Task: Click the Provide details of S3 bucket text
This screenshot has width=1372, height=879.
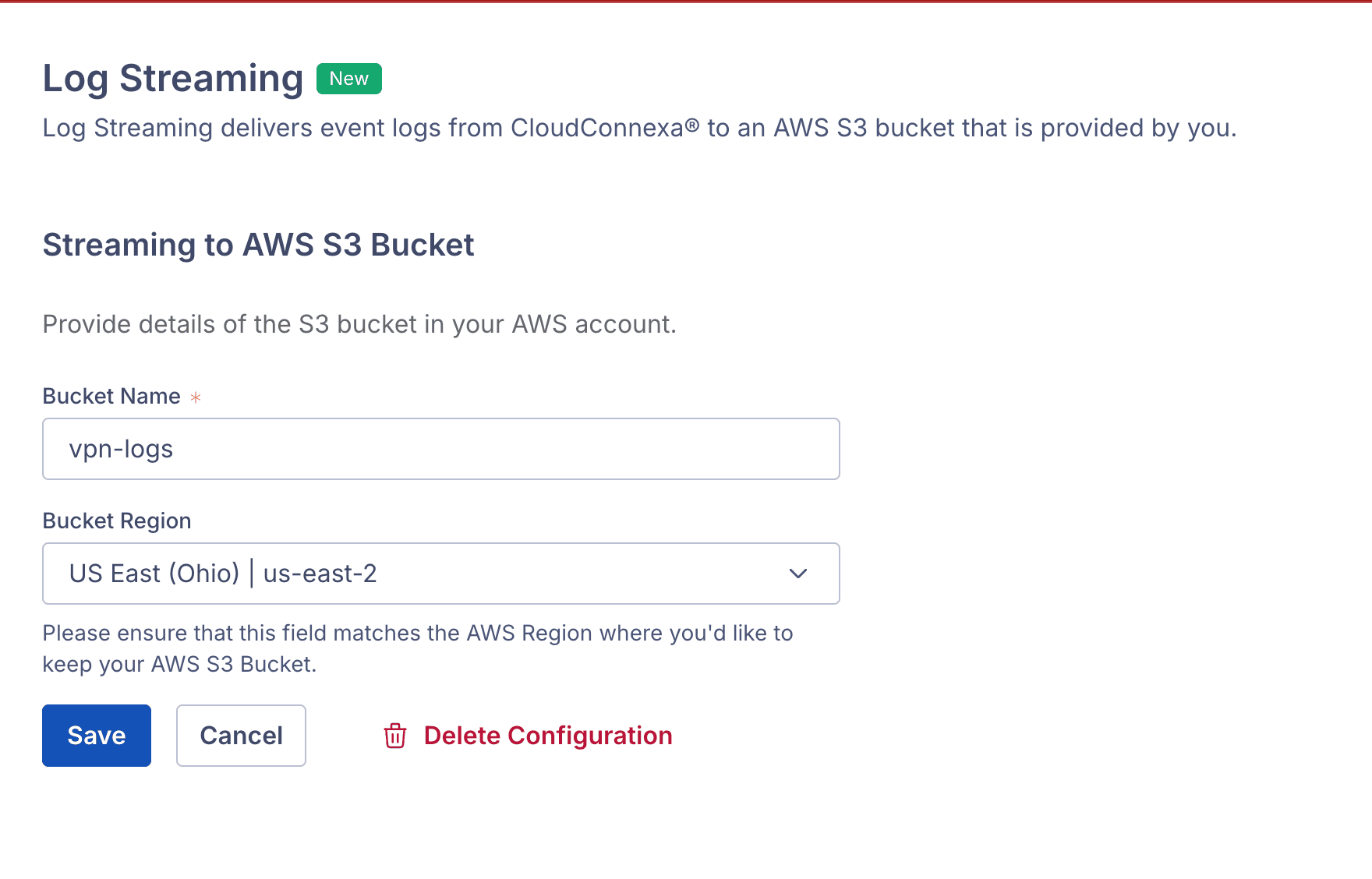Action: (359, 324)
